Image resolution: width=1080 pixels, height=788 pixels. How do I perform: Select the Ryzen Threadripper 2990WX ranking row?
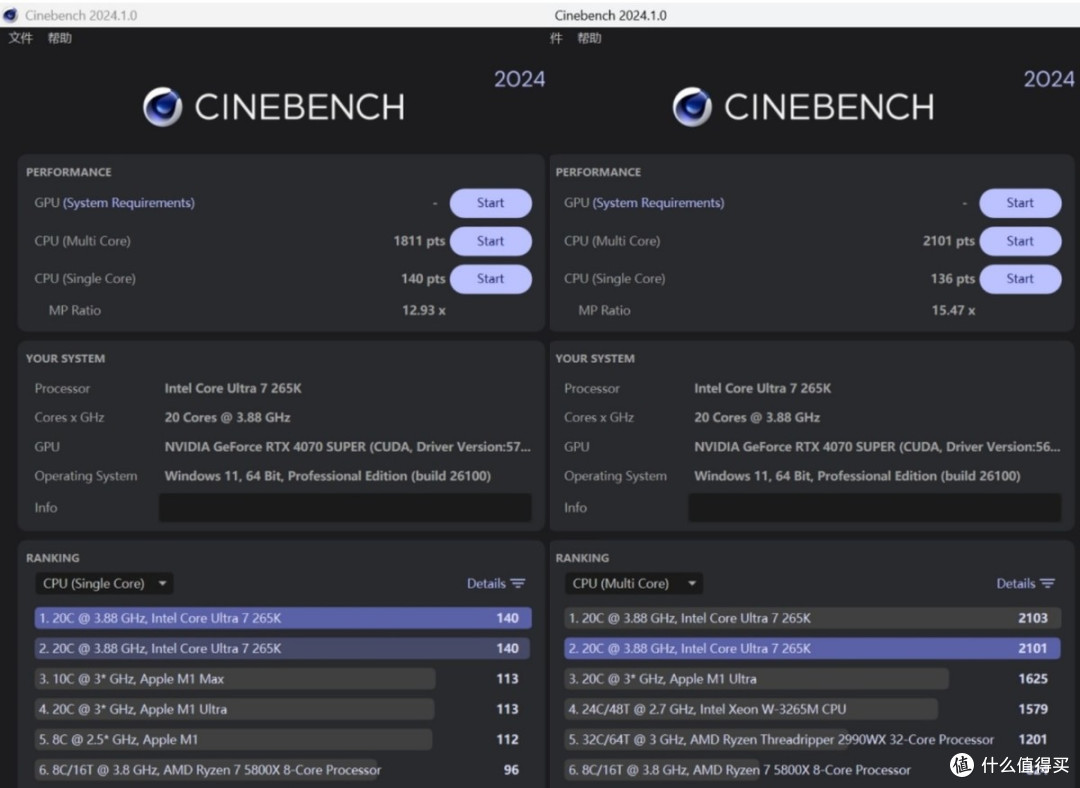pos(813,739)
